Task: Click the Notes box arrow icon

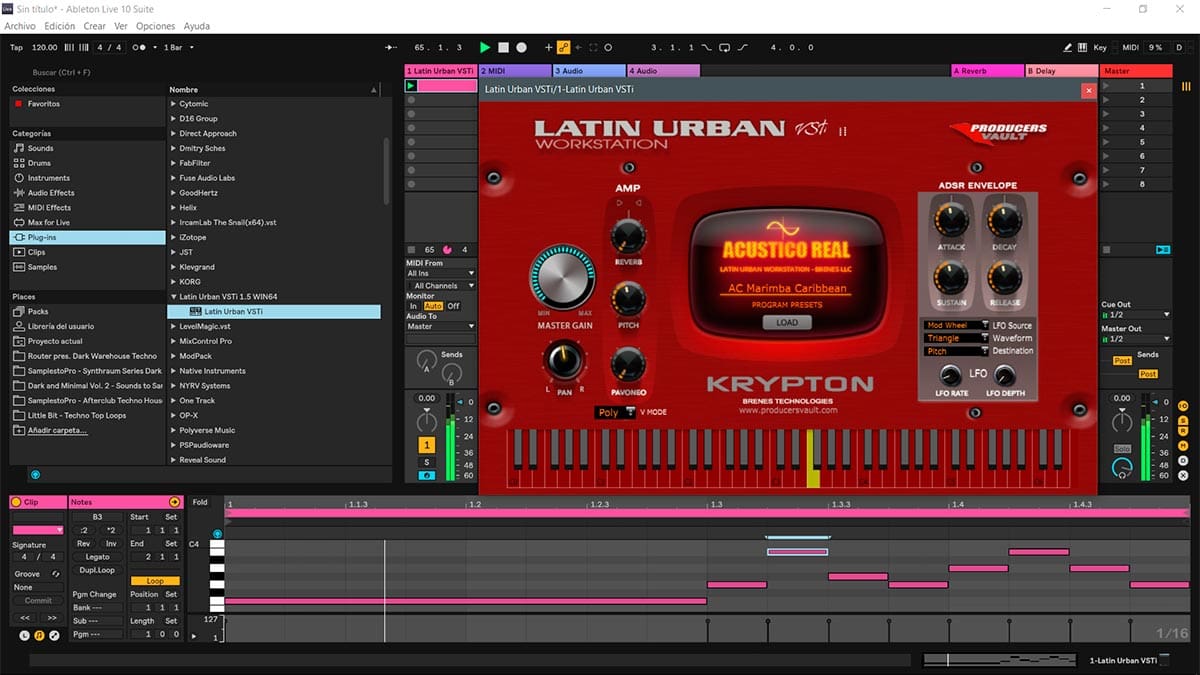Action: pos(174,501)
